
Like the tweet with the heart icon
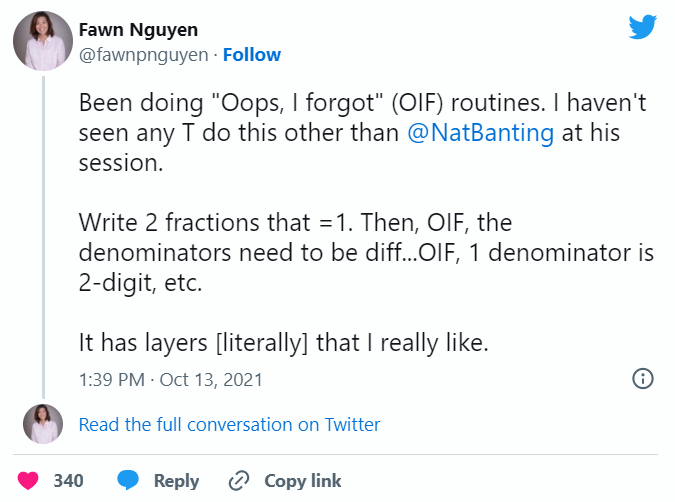(29, 481)
